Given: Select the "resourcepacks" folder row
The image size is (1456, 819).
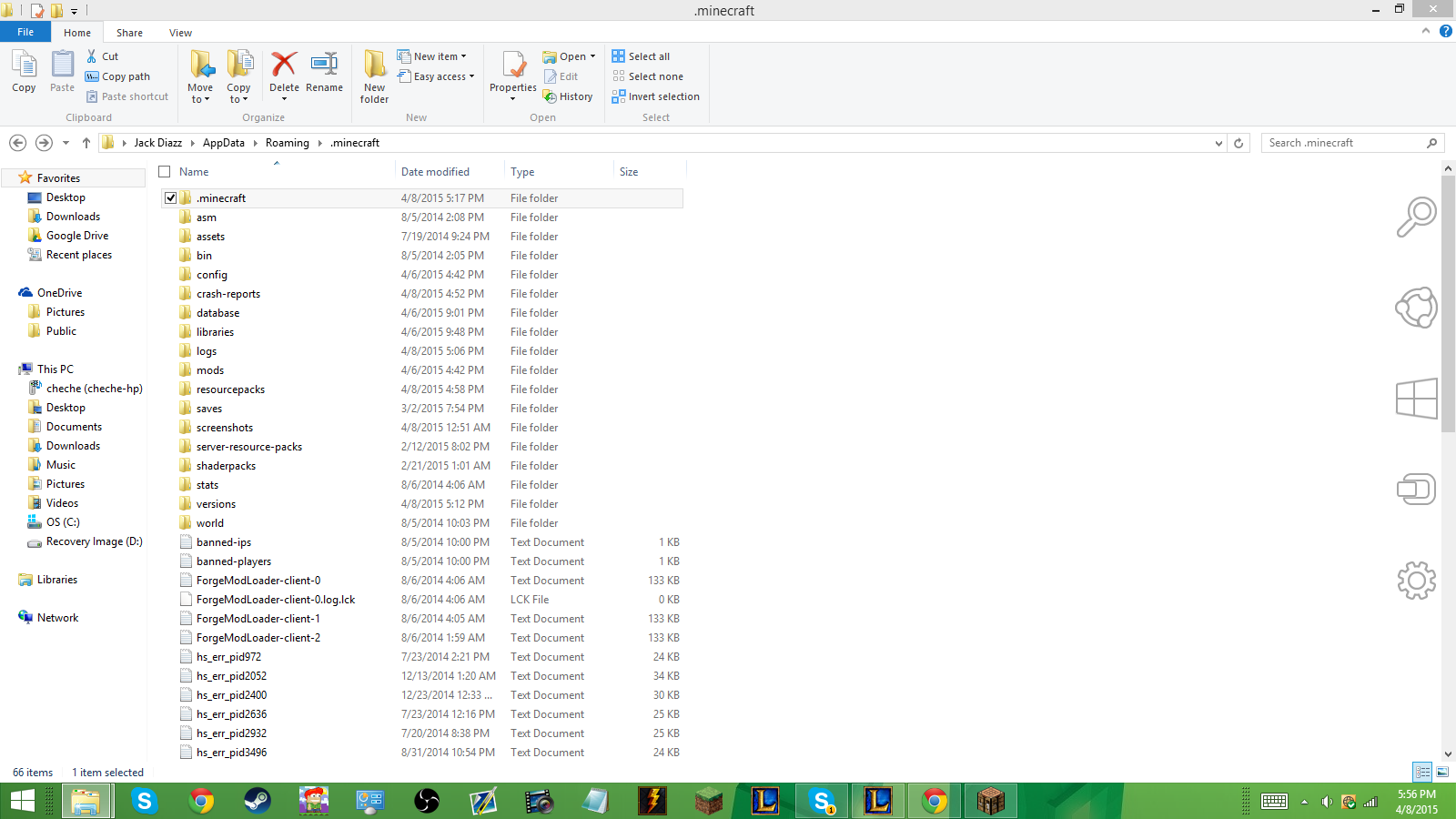Looking at the screenshot, I should click(422, 389).
